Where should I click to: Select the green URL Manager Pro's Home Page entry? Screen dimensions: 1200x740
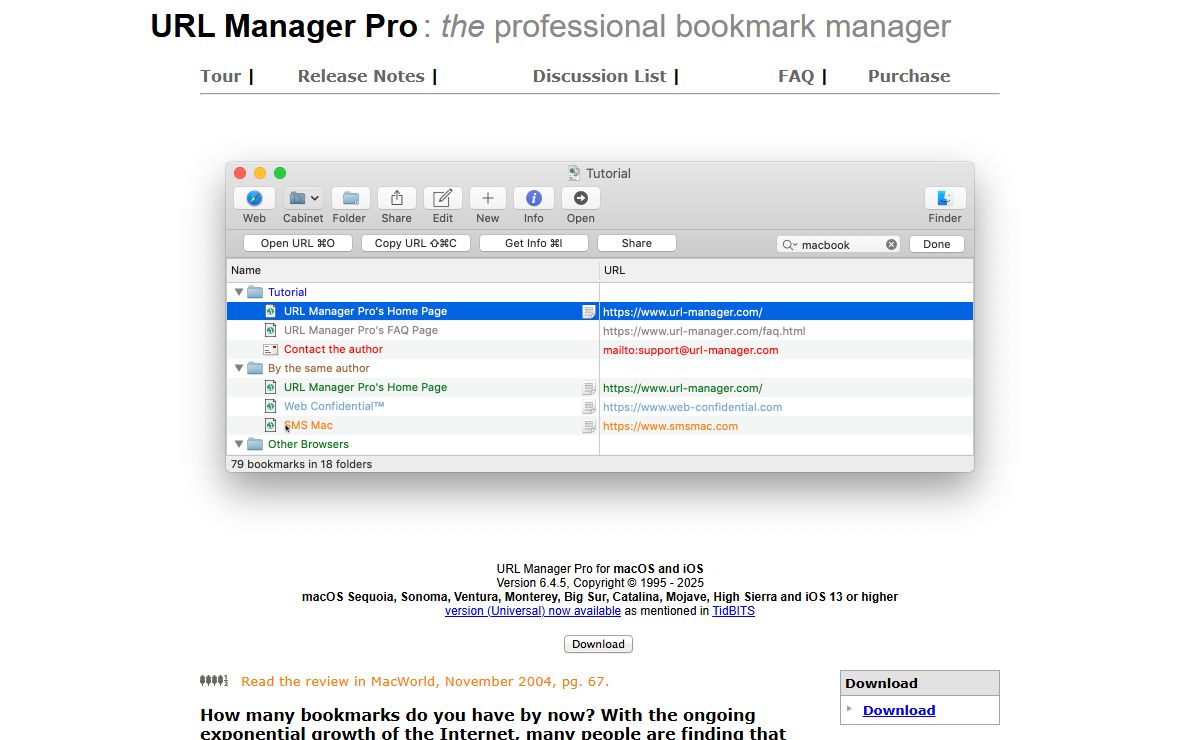click(x=365, y=387)
